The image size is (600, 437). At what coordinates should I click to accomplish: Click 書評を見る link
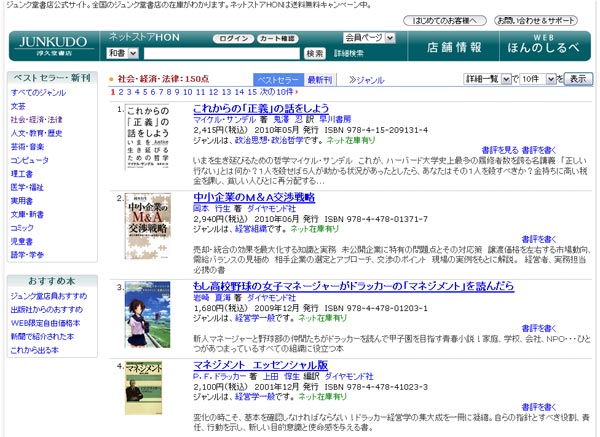[x=500, y=150]
